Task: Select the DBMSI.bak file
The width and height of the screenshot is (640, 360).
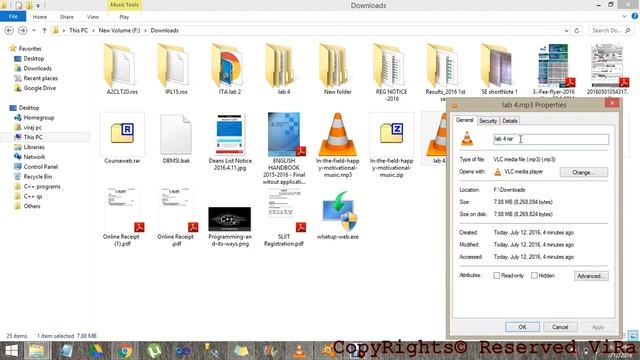Action: (x=176, y=139)
